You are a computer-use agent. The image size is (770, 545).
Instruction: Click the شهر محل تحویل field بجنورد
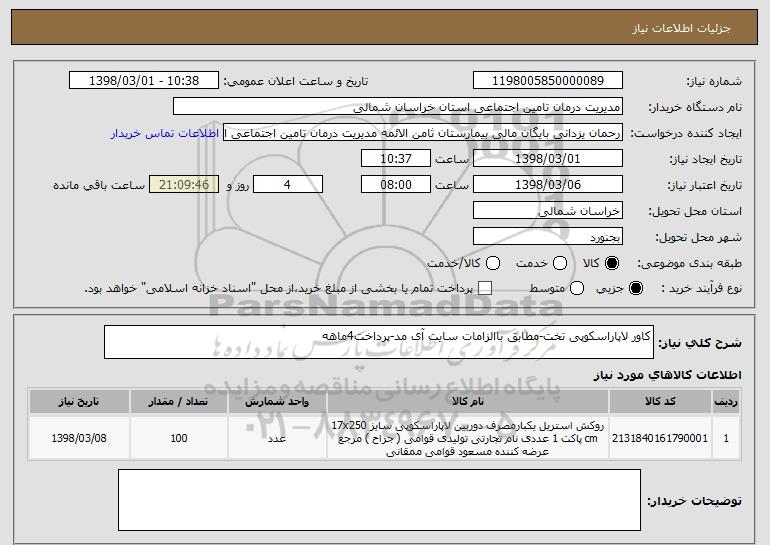(548, 237)
